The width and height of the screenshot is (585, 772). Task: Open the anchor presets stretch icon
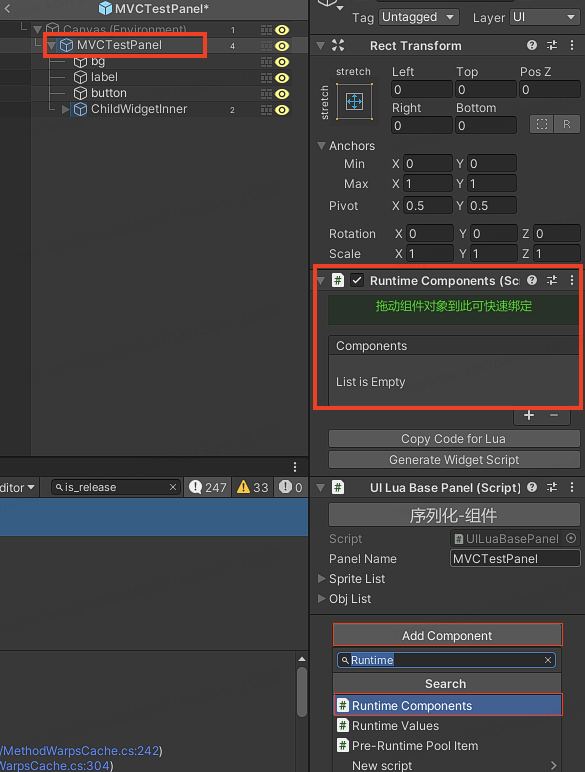[x=354, y=102]
